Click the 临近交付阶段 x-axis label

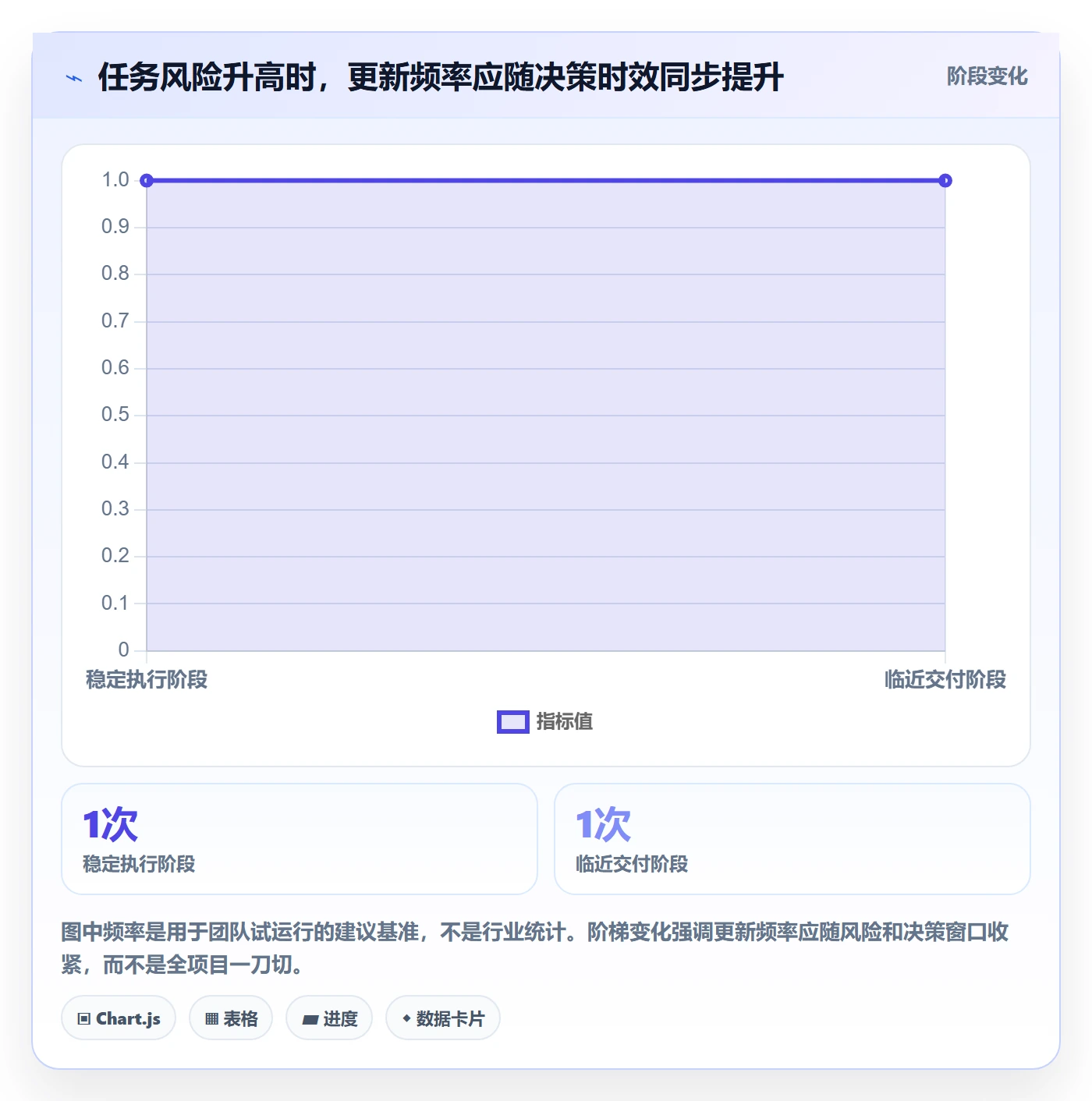pos(945,680)
